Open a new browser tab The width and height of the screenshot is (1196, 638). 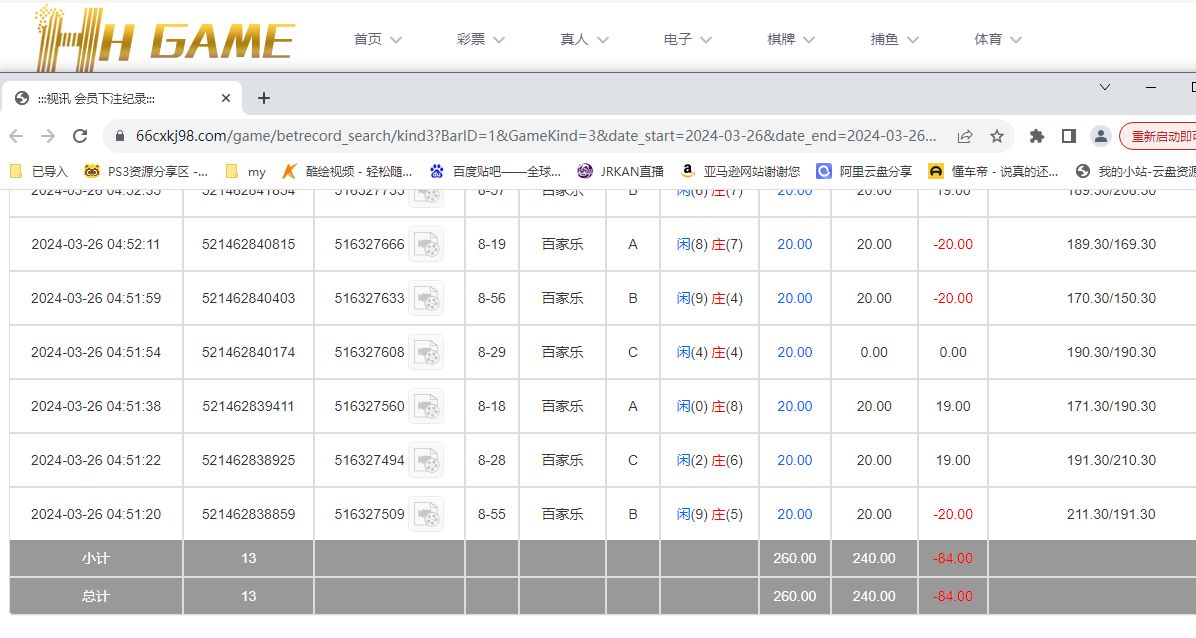pyautogui.click(x=264, y=98)
